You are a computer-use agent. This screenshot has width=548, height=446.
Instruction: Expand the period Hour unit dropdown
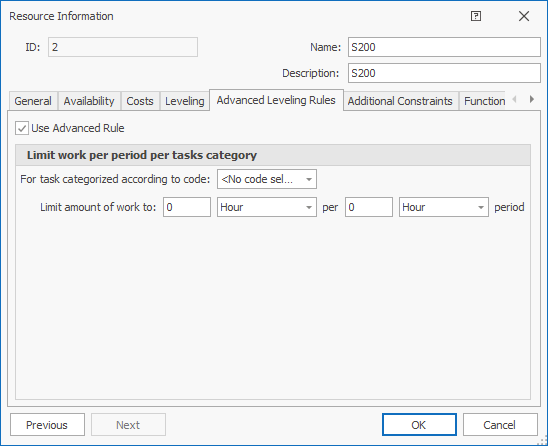tap(444, 207)
